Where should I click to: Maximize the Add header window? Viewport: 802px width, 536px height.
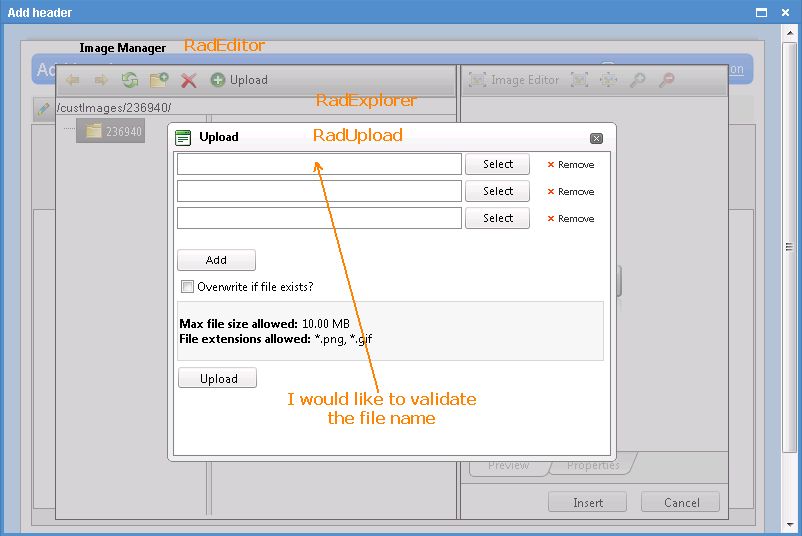762,12
